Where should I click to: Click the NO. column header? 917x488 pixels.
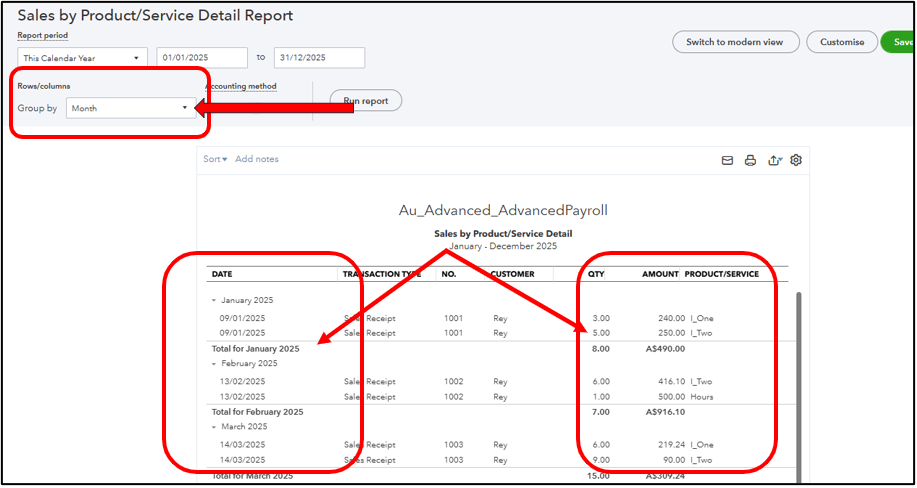[x=449, y=274]
